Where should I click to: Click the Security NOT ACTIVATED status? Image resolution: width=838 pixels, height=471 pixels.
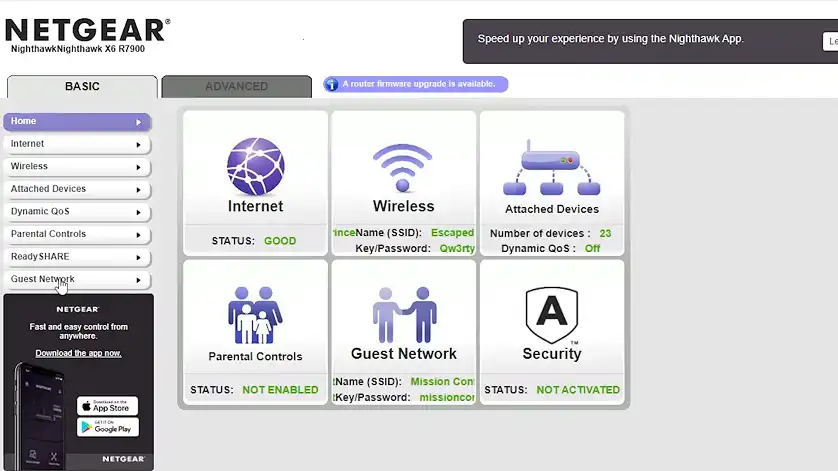[578, 390]
